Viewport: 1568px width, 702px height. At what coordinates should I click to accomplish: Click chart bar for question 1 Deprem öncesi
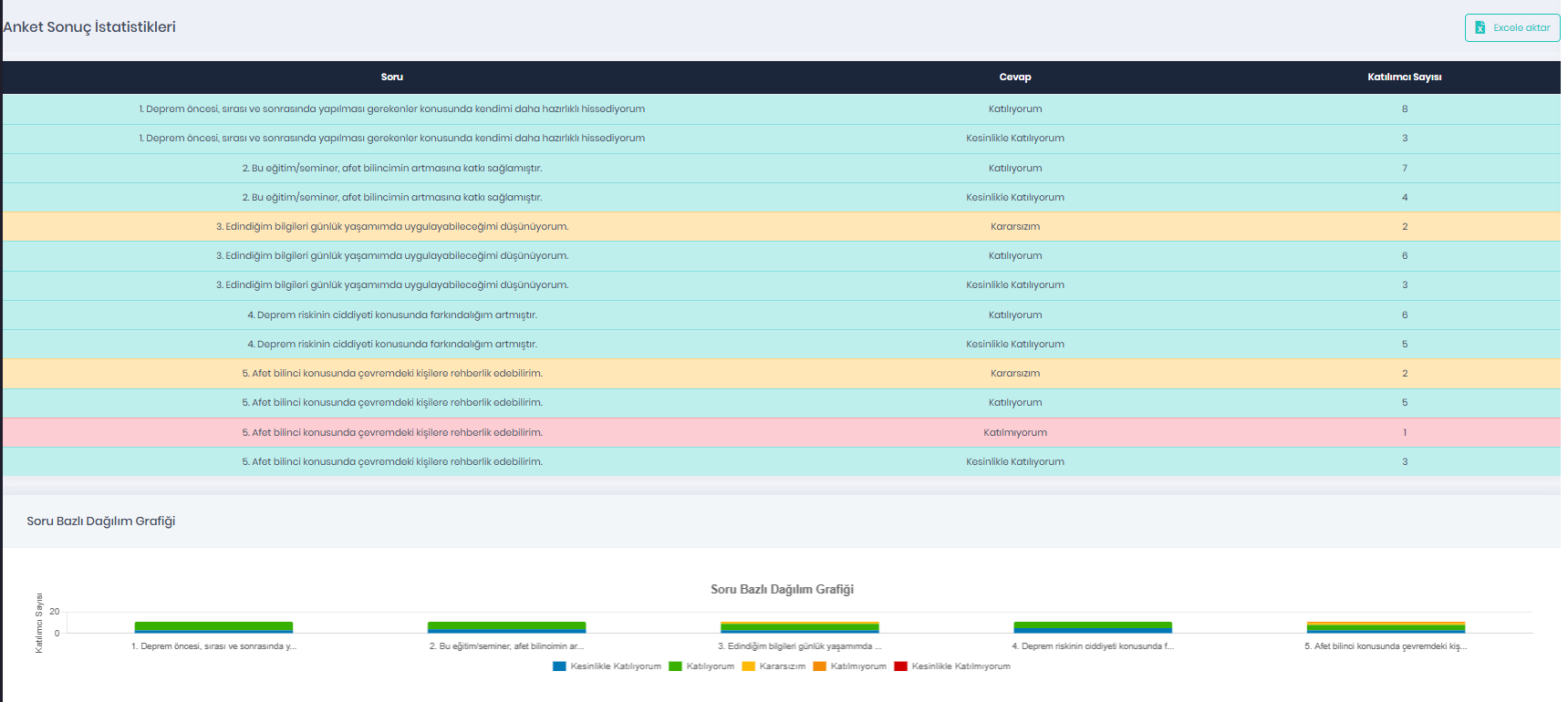click(213, 627)
